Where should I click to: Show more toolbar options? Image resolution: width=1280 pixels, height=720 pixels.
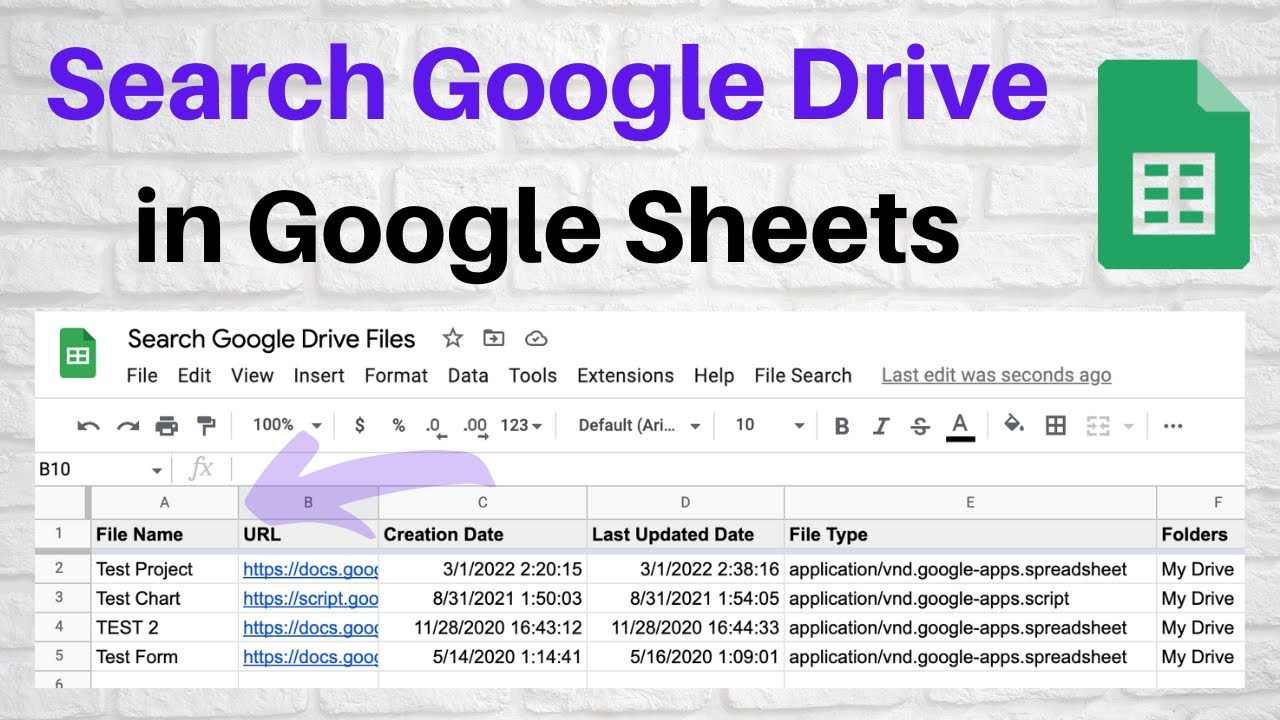(1174, 426)
